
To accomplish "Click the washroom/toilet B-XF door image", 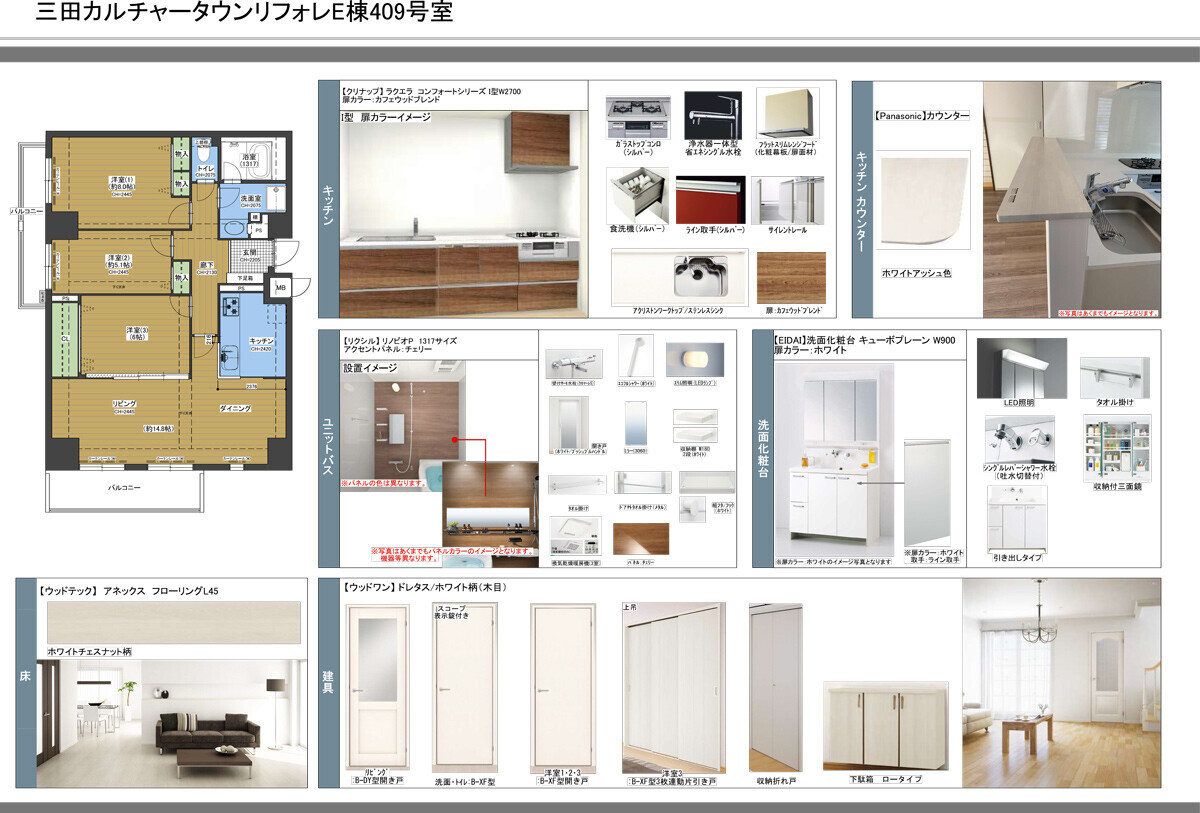I will tap(465, 687).
